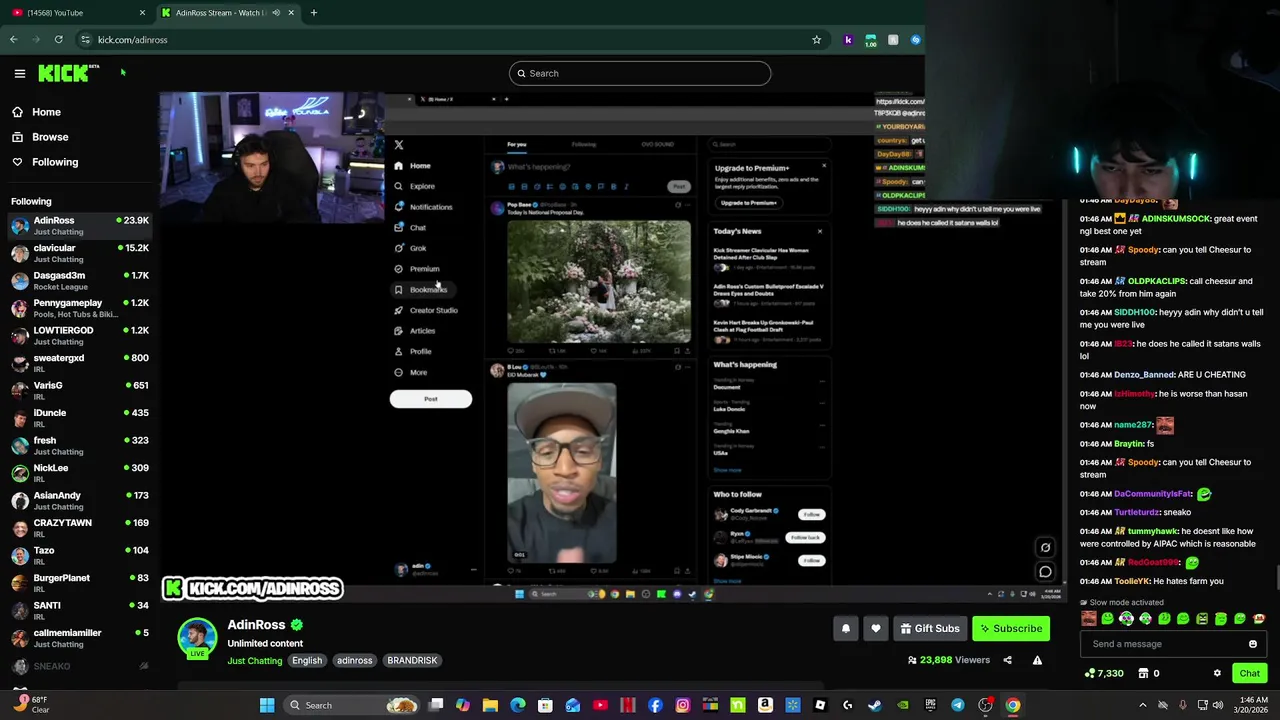Open Instagram from the taskbar

tap(683, 705)
